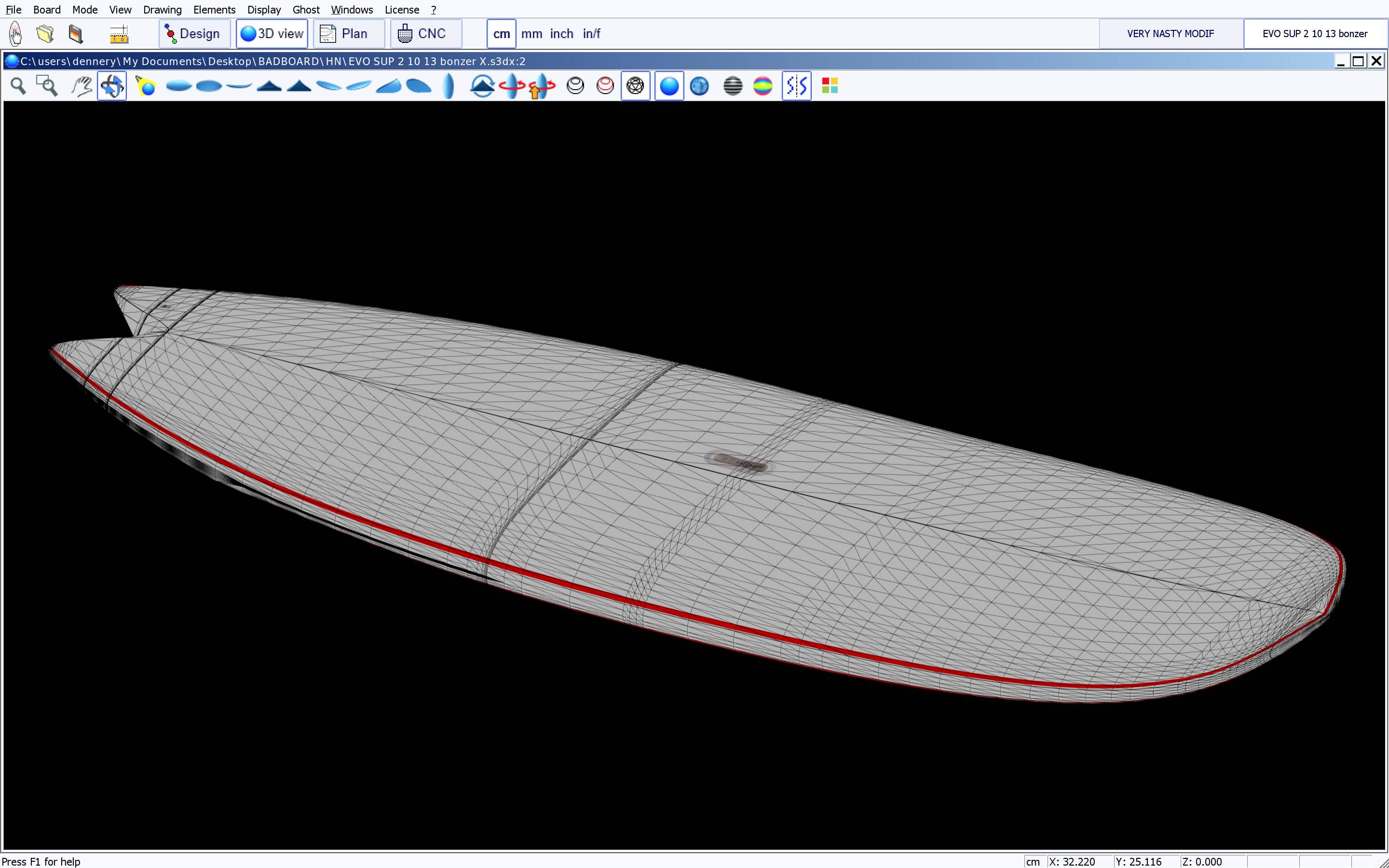1389x868 pixels.
Task: Toggle the symmetry S|S display button
Action: [796, 86]
